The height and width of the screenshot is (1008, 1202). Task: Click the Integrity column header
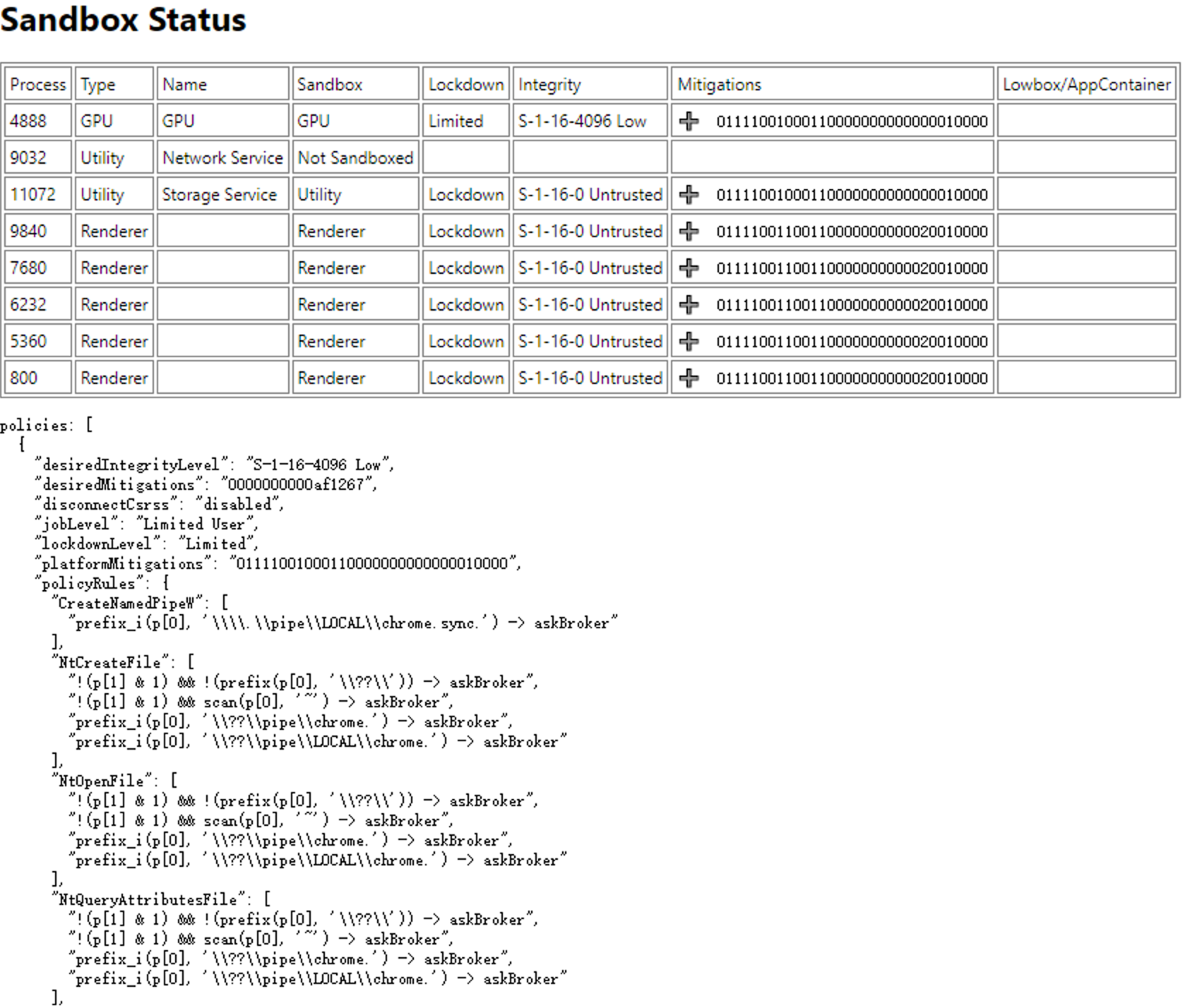coord(549,85)
